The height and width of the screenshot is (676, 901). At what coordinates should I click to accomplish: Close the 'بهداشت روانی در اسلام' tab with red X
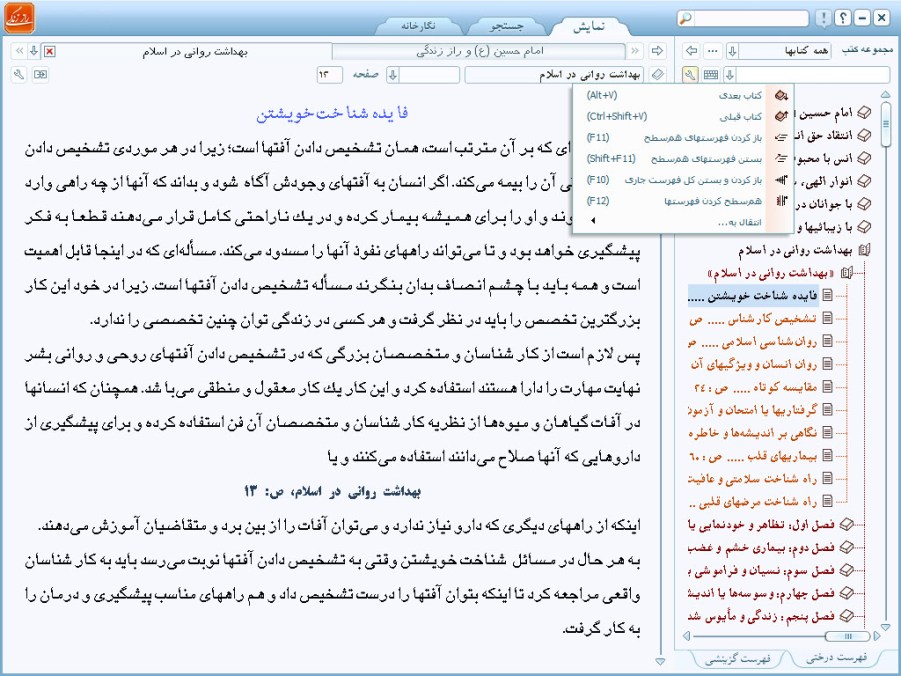pyautogui.click(x=50, y=52)
